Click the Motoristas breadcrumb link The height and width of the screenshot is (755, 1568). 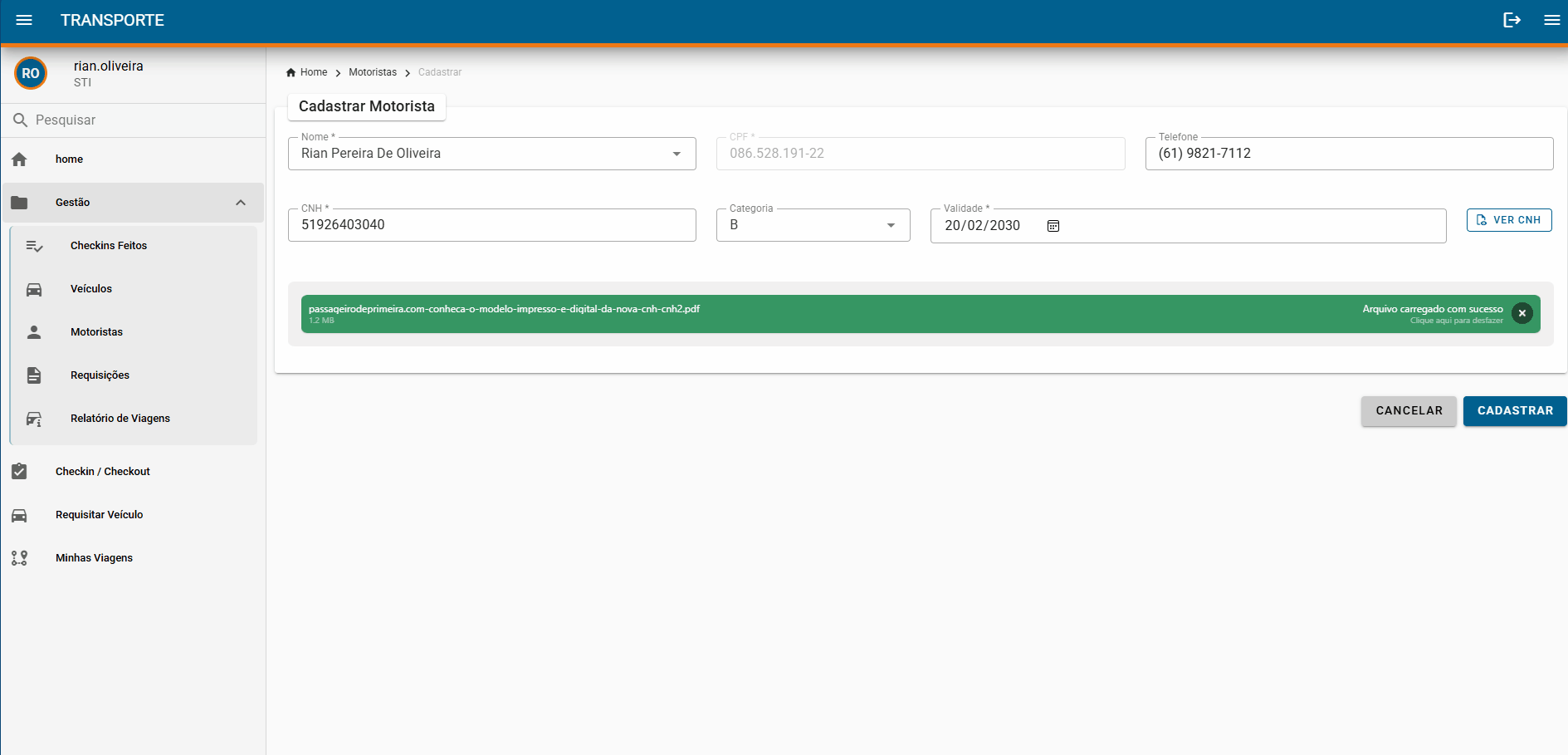[373, 72]
